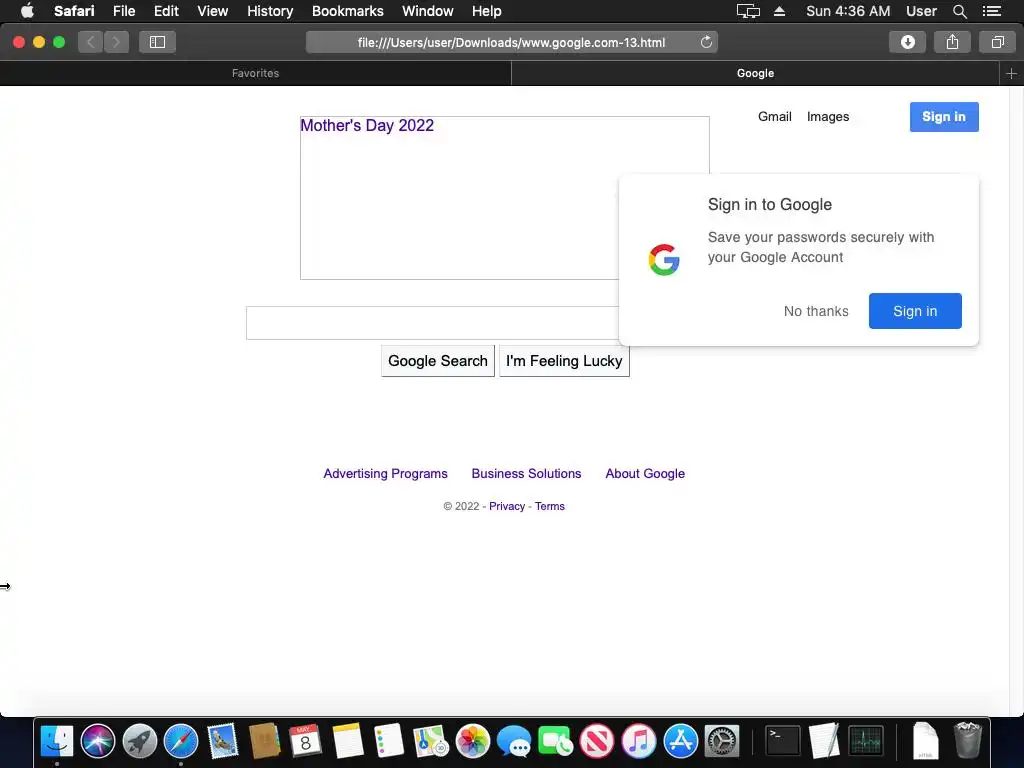Open the Bookmarks menu
This screenshot has width=1024, height=768.
coord(347,11)
